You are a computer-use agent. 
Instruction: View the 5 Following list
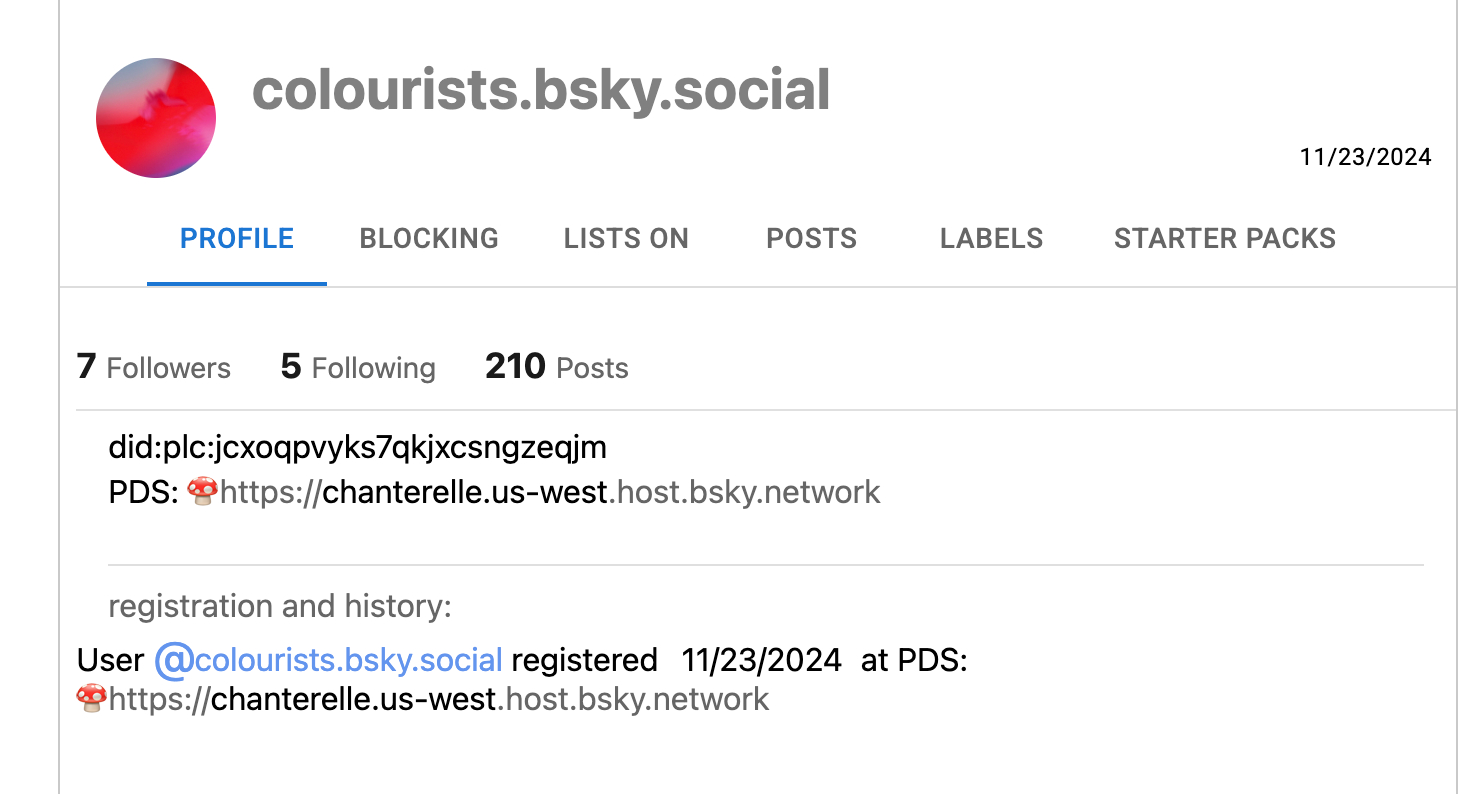pyautogui.click(x=358, y=368)
